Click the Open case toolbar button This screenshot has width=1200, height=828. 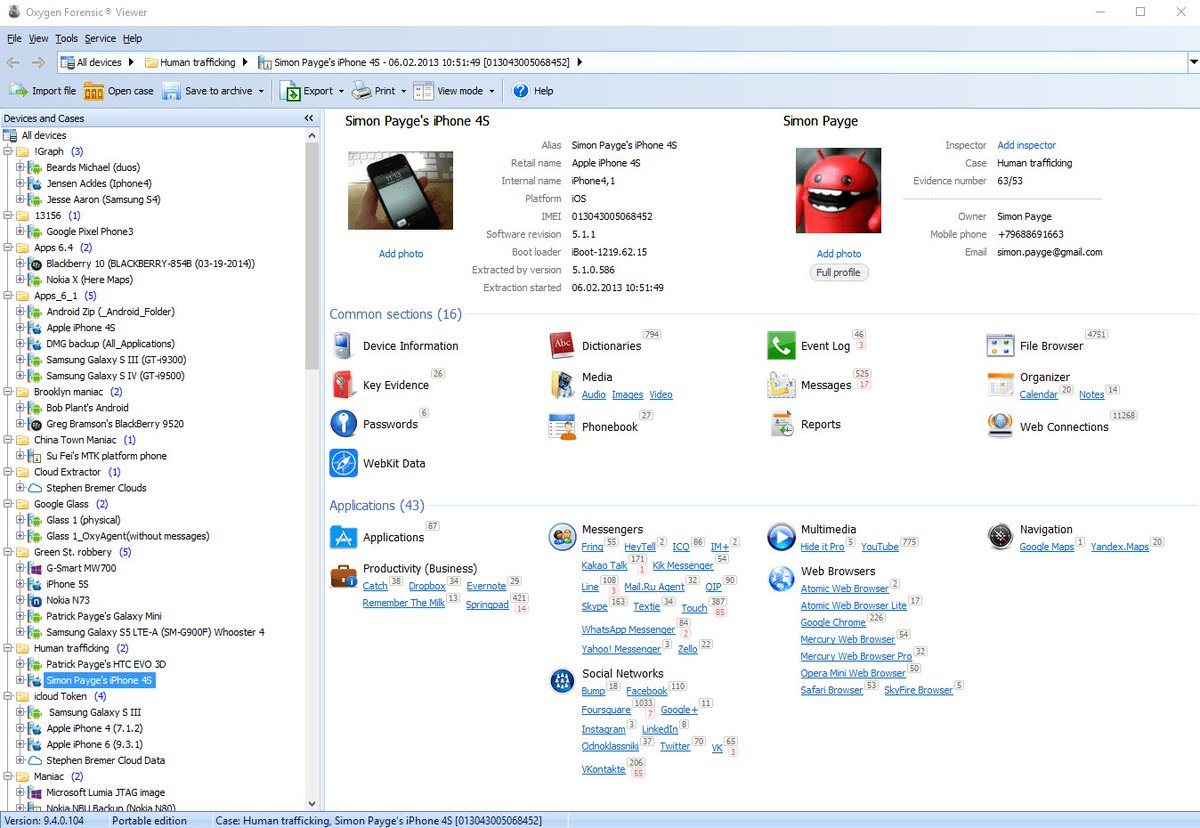(119, 90)
